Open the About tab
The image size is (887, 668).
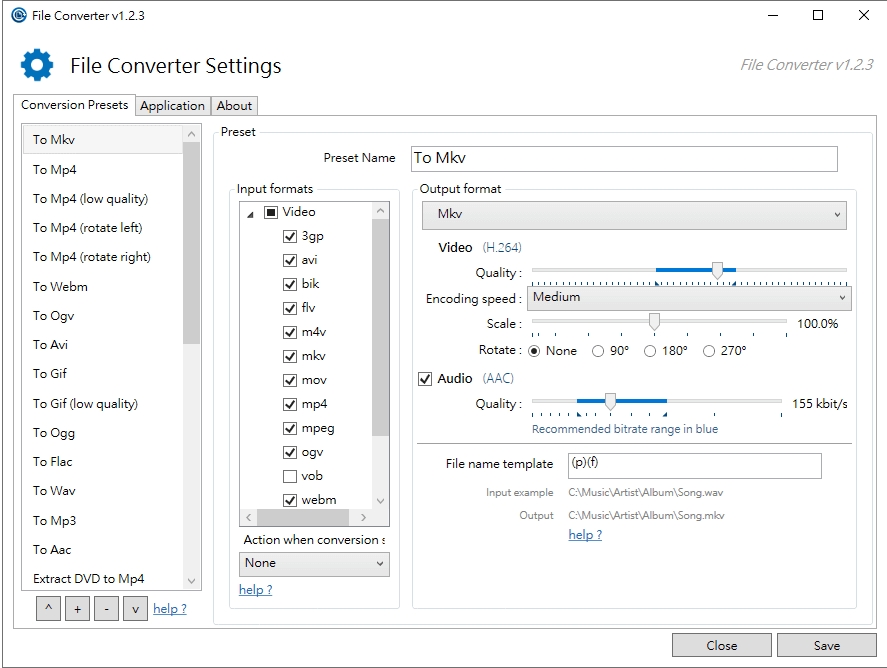pos(235,106)
